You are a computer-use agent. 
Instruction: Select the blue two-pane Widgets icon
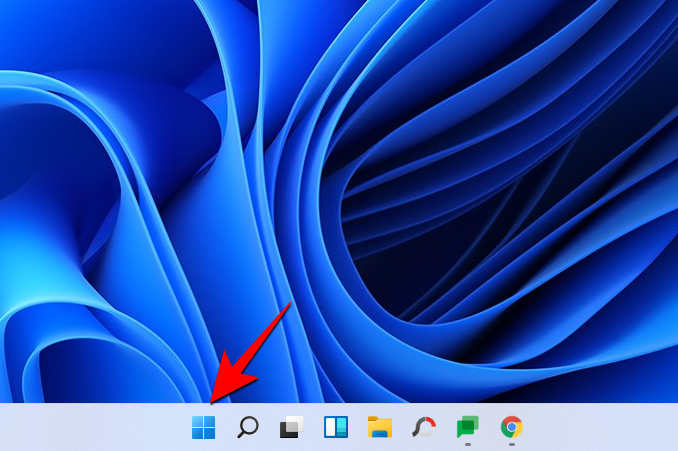[x=335, y=428]
